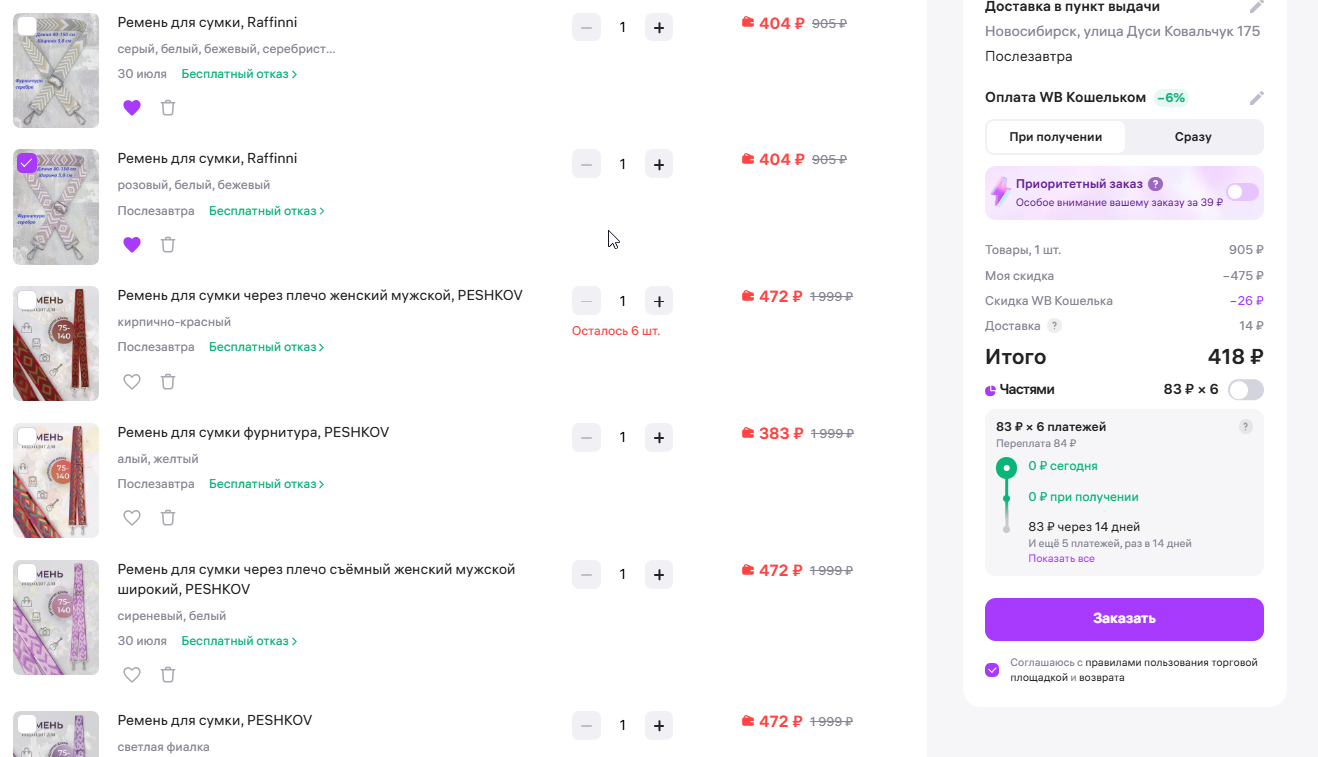
Task: Increase quantity of алый PESHKOV strap
Action: pyautogui.click(x=658, y=437)
